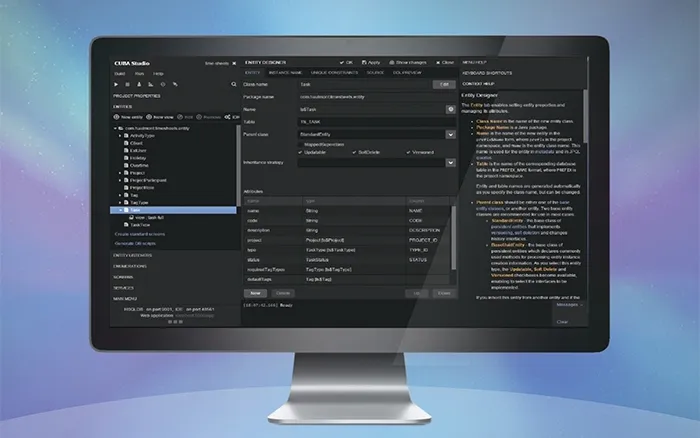Image resolution: width=700 pixels, height=438 pixels.
Task: Switch to the Unique Constraints tab
Action: point(334,73)
